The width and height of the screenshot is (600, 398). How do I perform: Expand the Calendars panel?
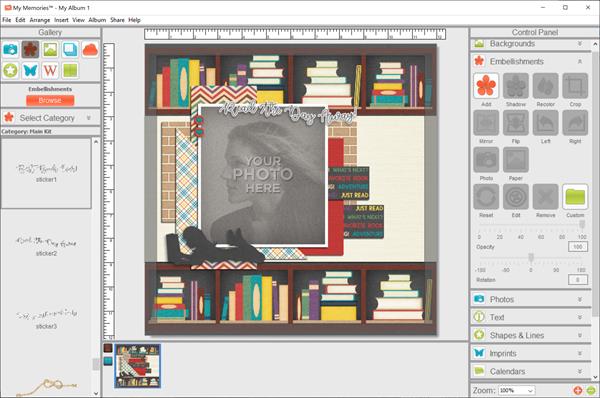coord(531,371)
